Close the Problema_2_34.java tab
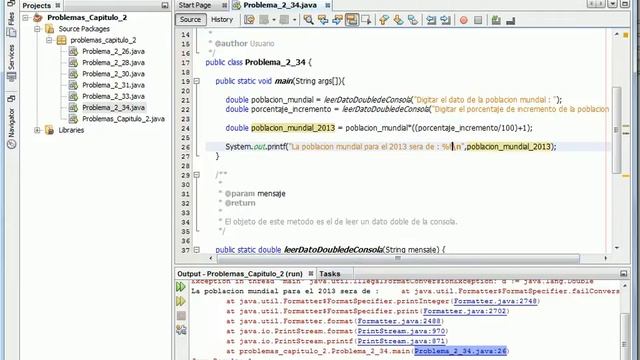 (327, 5)
